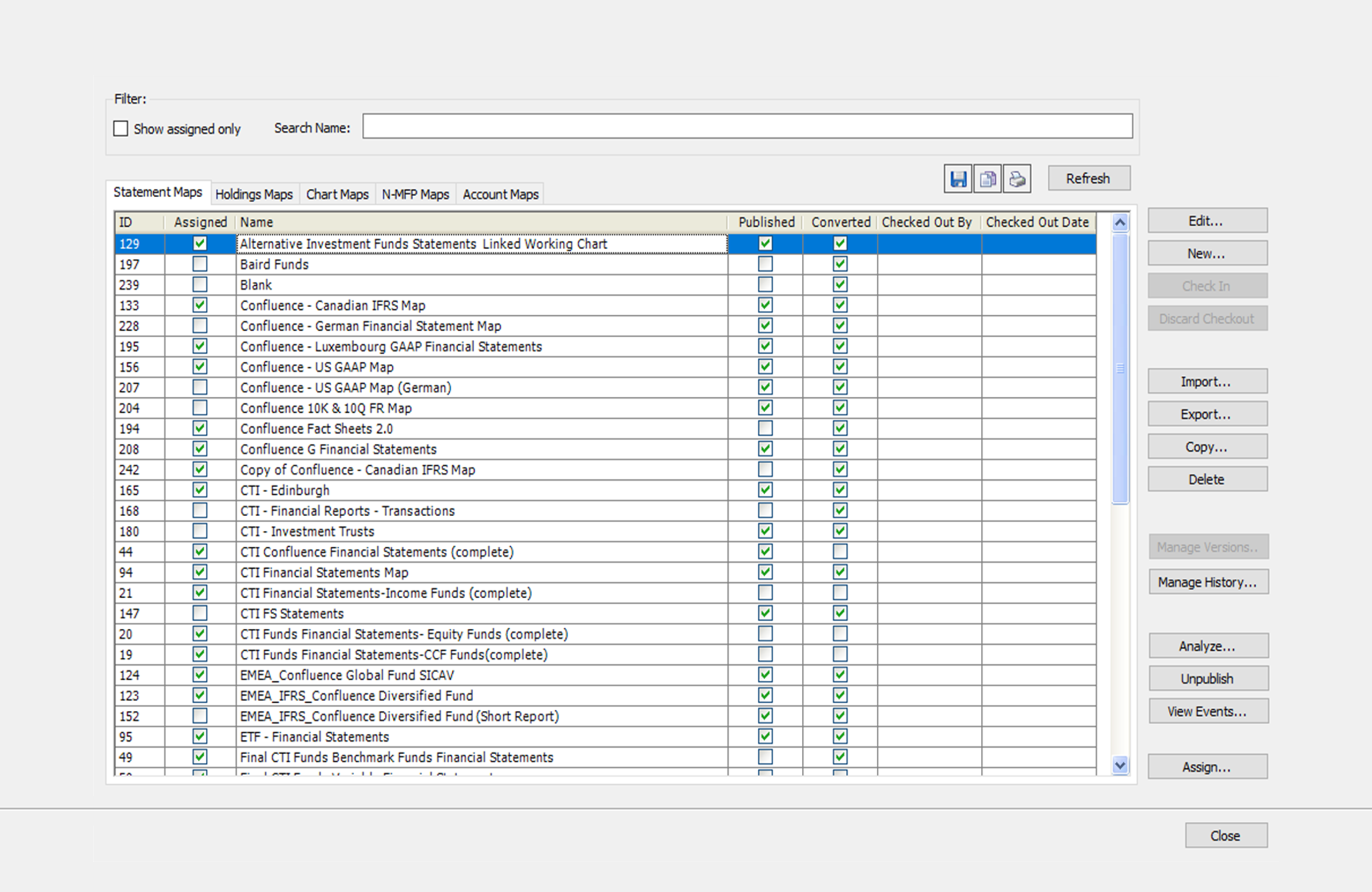Check Assigned box for Baird Funds

(x=199, y=264)
